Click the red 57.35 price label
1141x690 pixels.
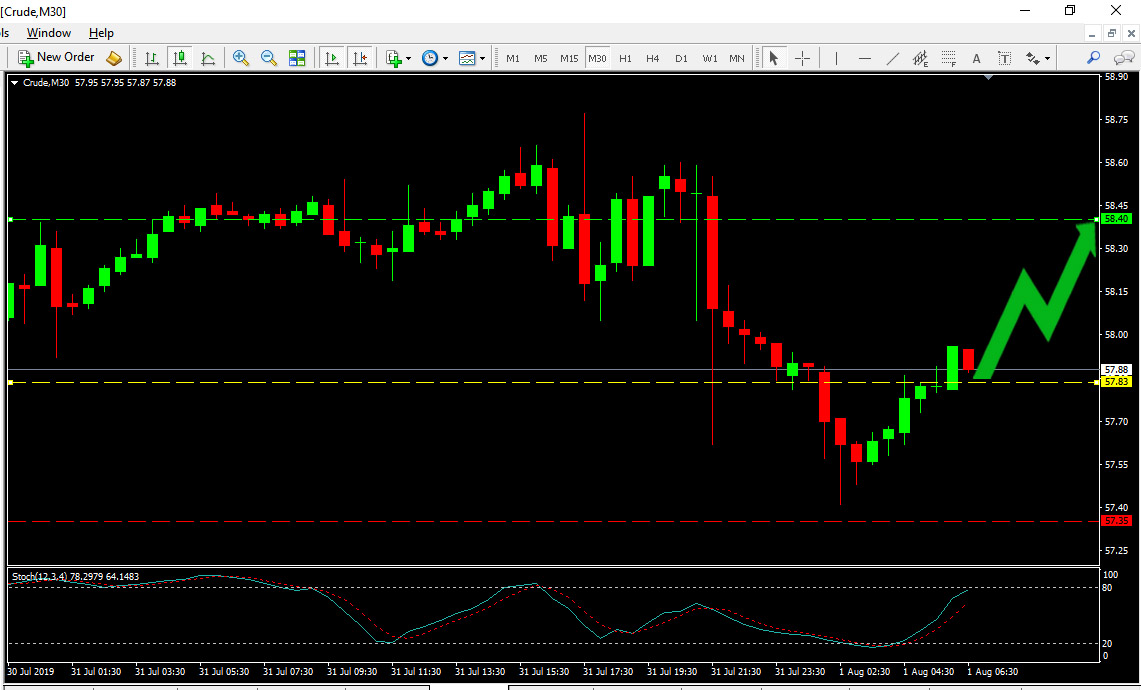(x=1116, y=520)
